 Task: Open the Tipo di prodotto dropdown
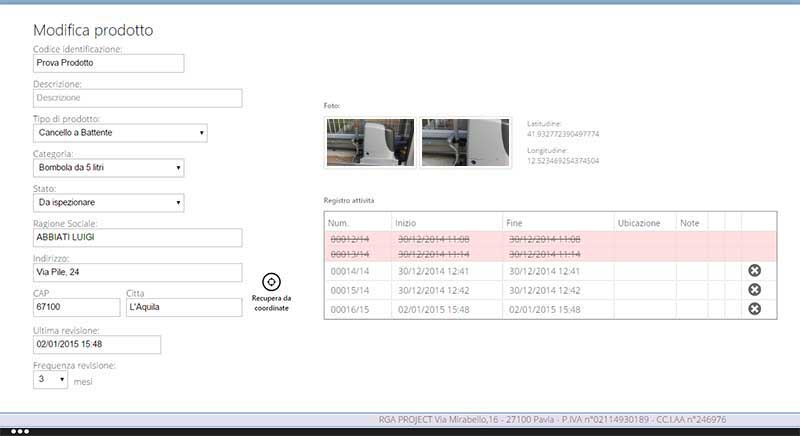[x=121, y=133]
